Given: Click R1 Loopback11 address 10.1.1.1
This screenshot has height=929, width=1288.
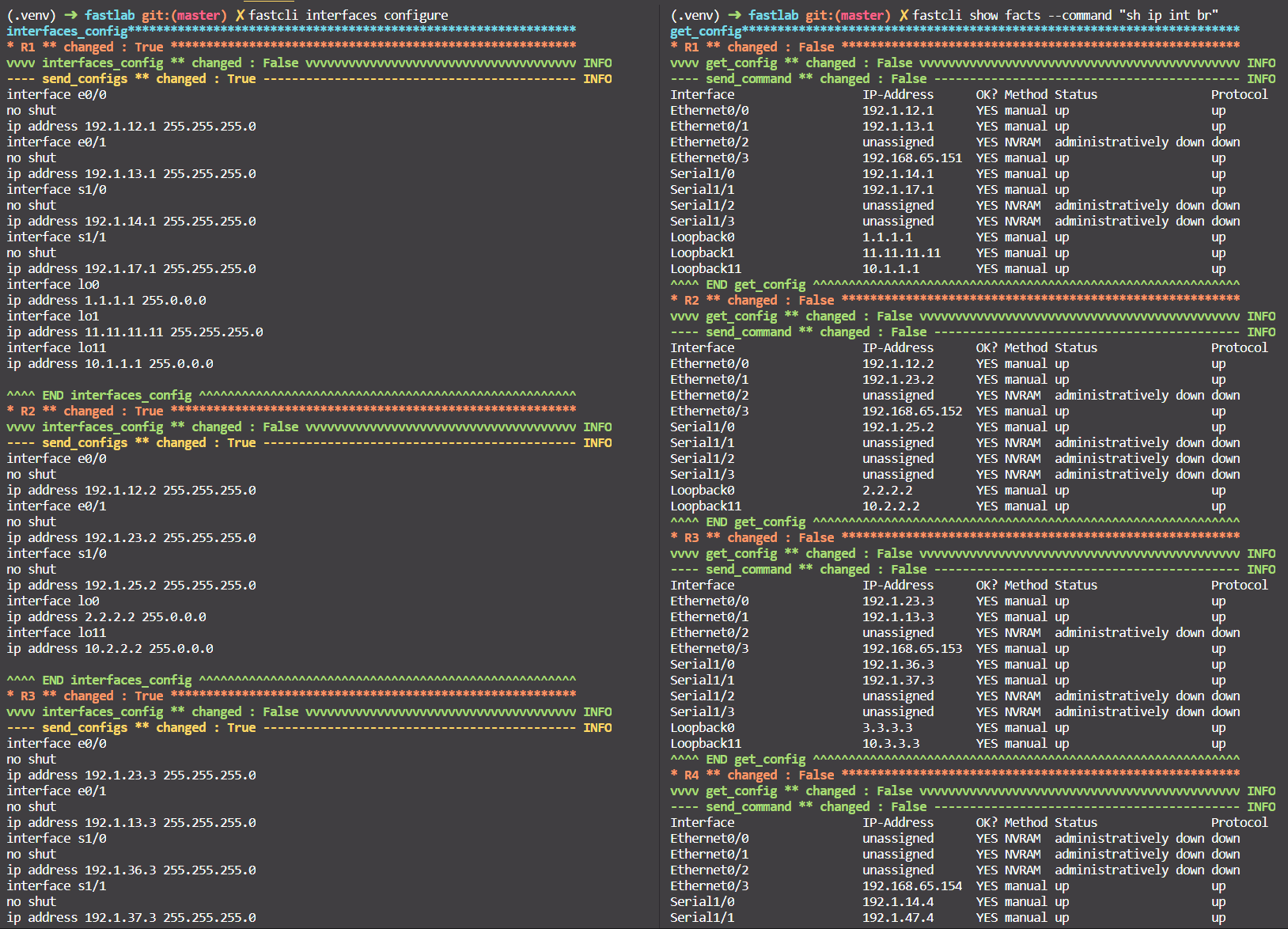Looking at the screenshot, I should (891, 268).
